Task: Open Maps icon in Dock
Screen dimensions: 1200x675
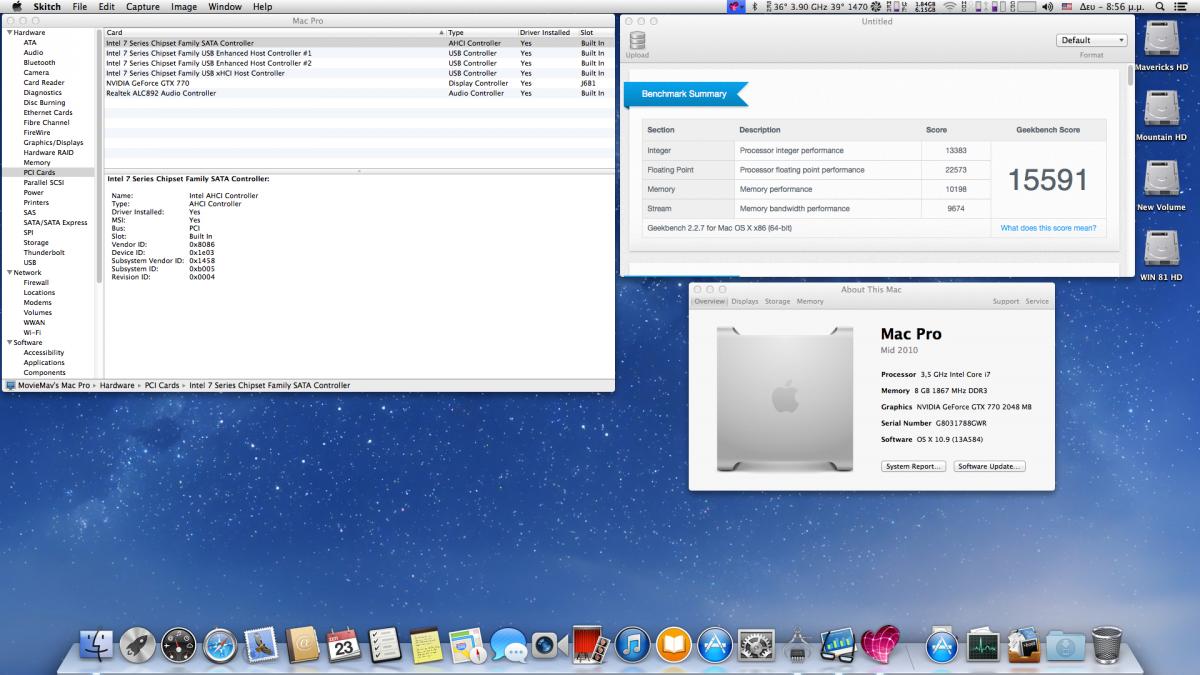Action: [x=467, y=646]
